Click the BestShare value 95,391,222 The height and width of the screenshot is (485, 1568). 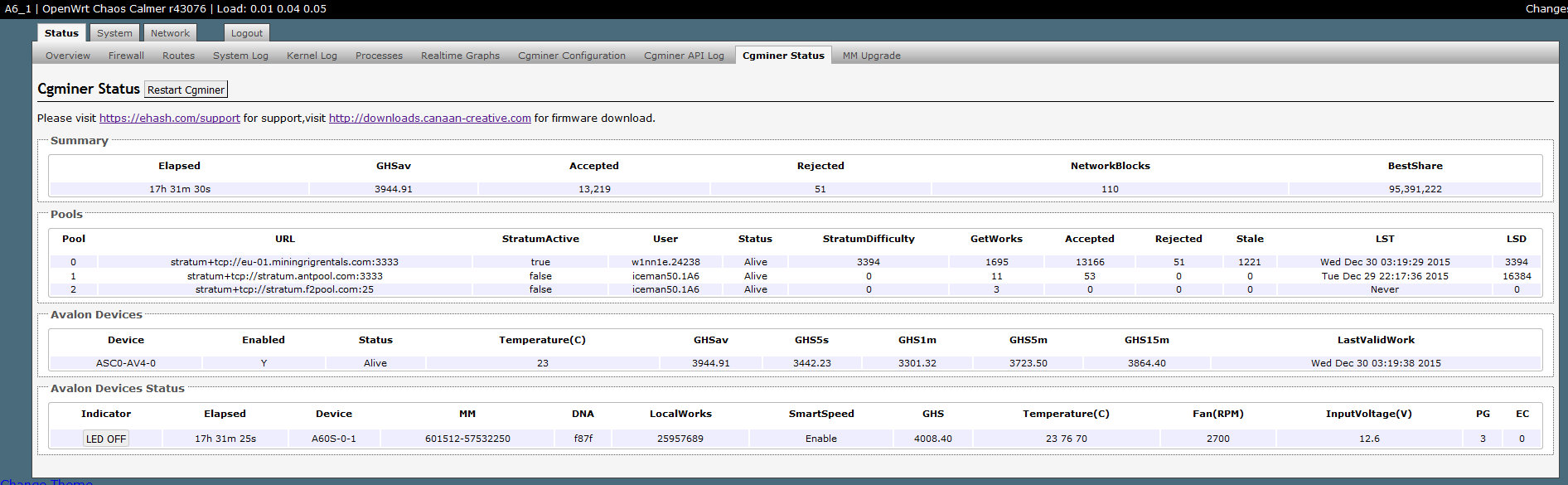1415,189
